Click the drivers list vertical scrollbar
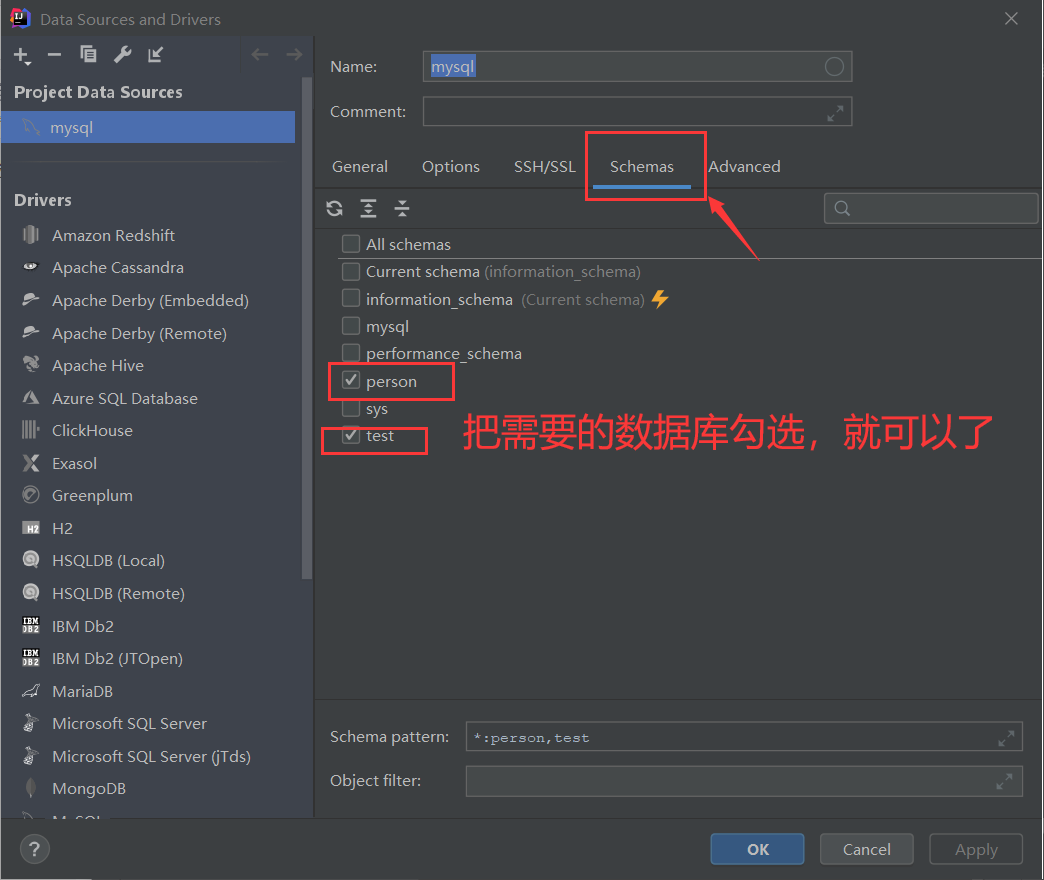This screenshot has height=880, width=1044. [x=307, y=328]
